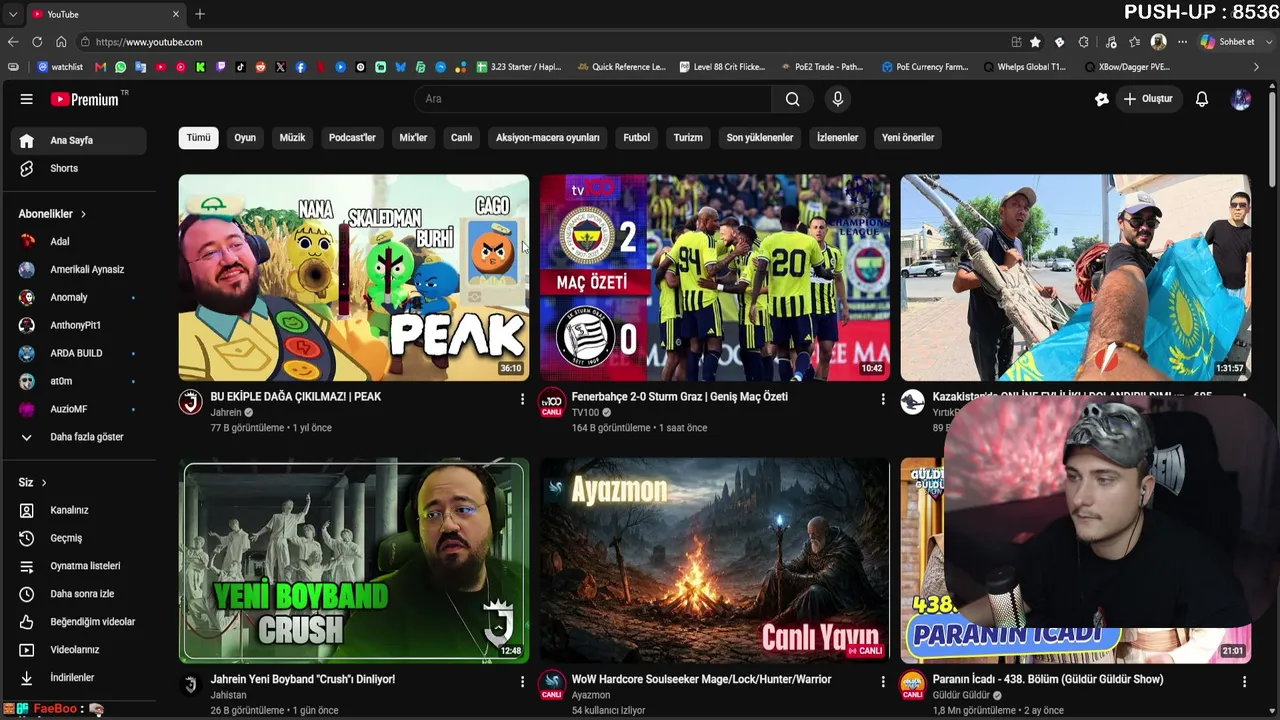Open Kanalınız in the sidebar

pyautogui.click(x=79, y=510)
